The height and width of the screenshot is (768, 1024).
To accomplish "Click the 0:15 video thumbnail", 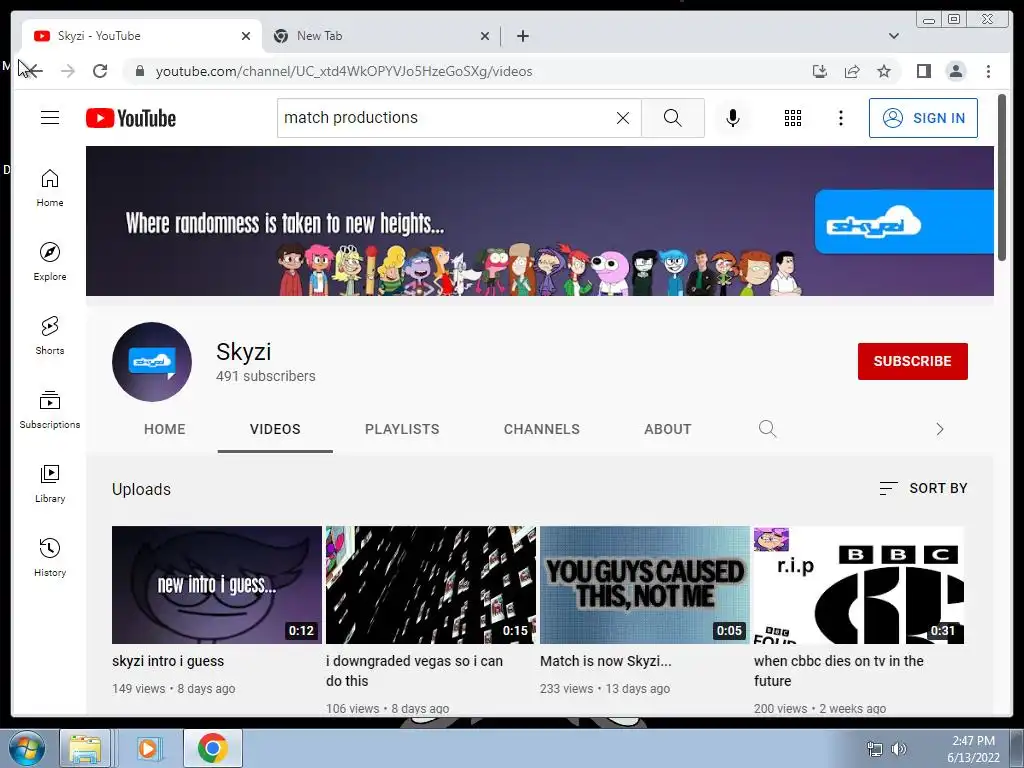I will [431, 584].
